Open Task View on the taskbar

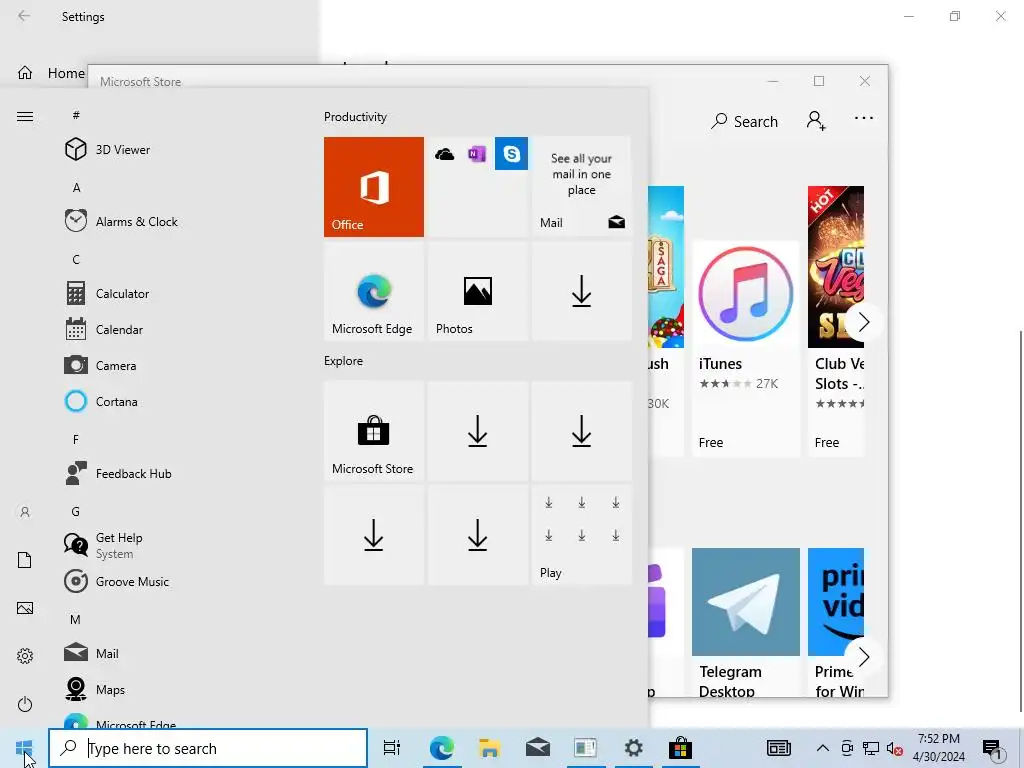tap(392, 748)
